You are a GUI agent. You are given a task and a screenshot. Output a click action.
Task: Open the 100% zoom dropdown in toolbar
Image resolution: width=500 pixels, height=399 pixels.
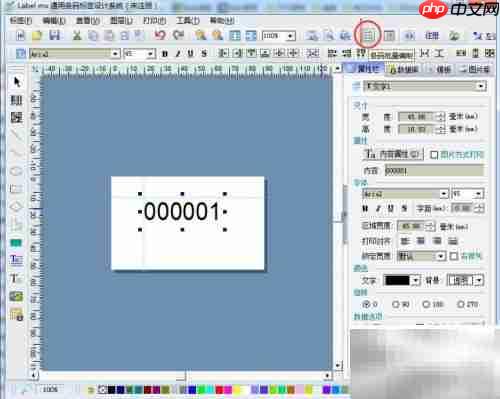[x=291, y=36]
